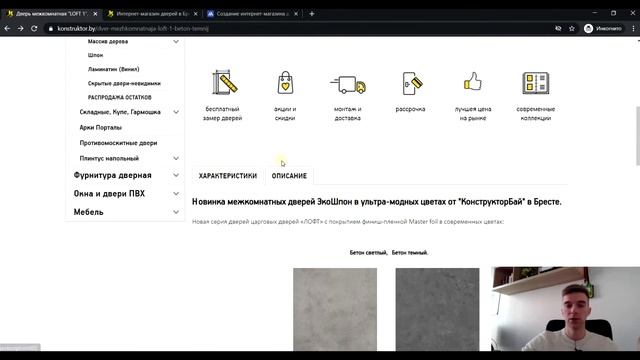Click the рассрочка caption
The width and height of the screenshot is (640, 360).
410,109
